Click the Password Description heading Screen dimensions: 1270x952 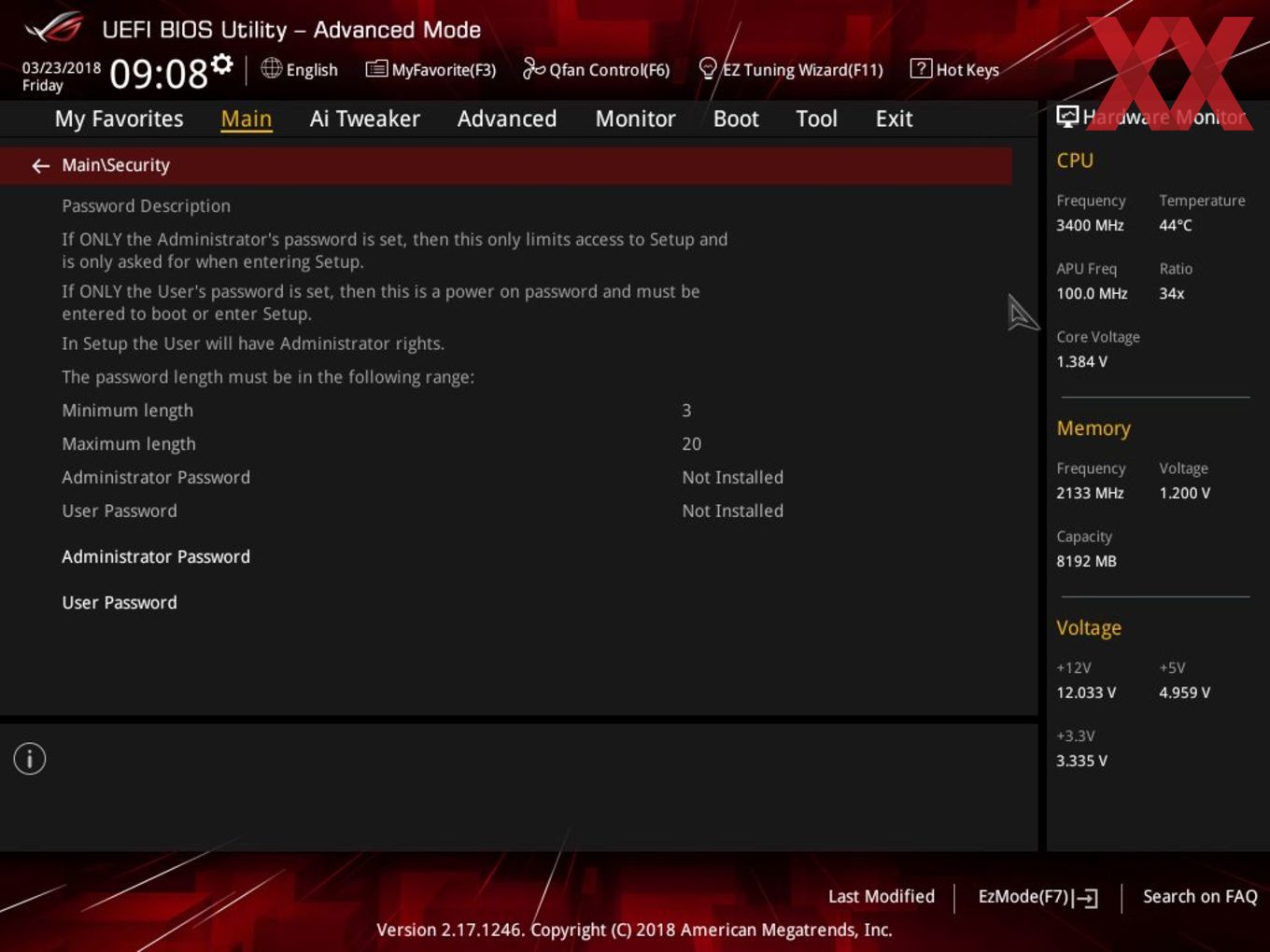[146, 206]
